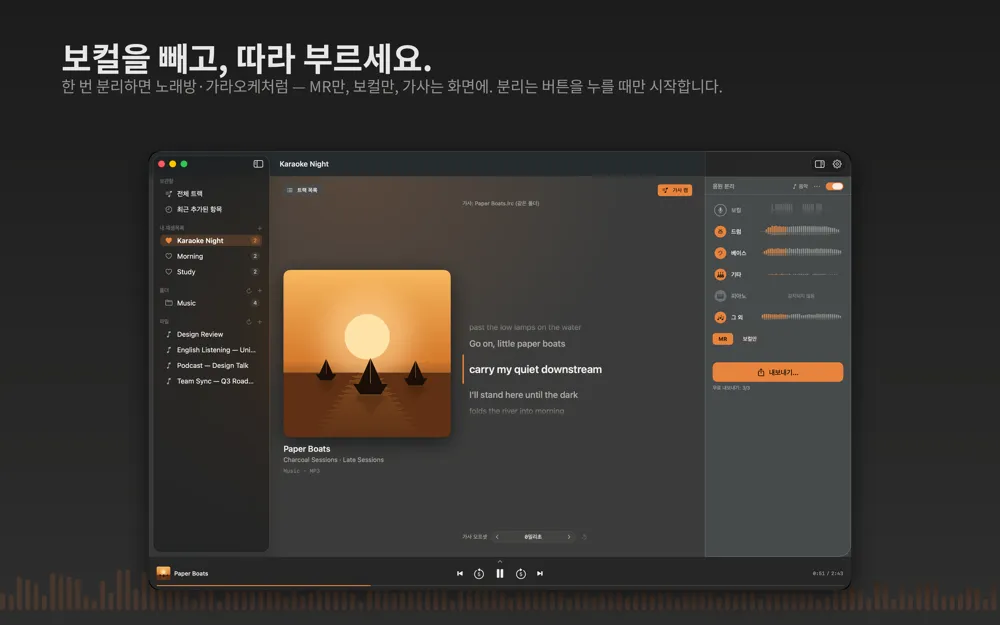Decrease lyric offset with left chevron
This screenshot has width=1000, height=625.
point(497,537)
